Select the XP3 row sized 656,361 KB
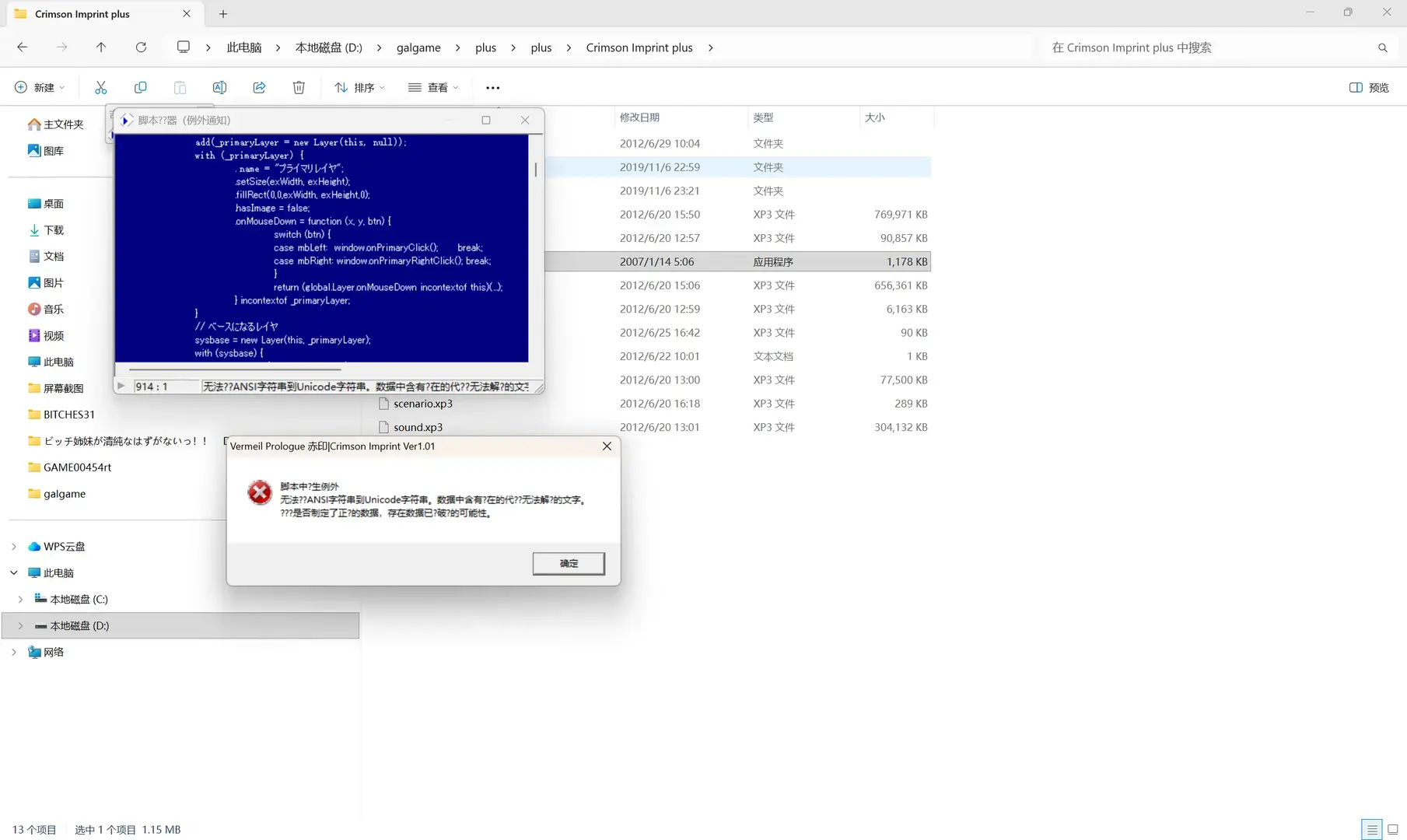1407x840 pixels. [737, 285]
